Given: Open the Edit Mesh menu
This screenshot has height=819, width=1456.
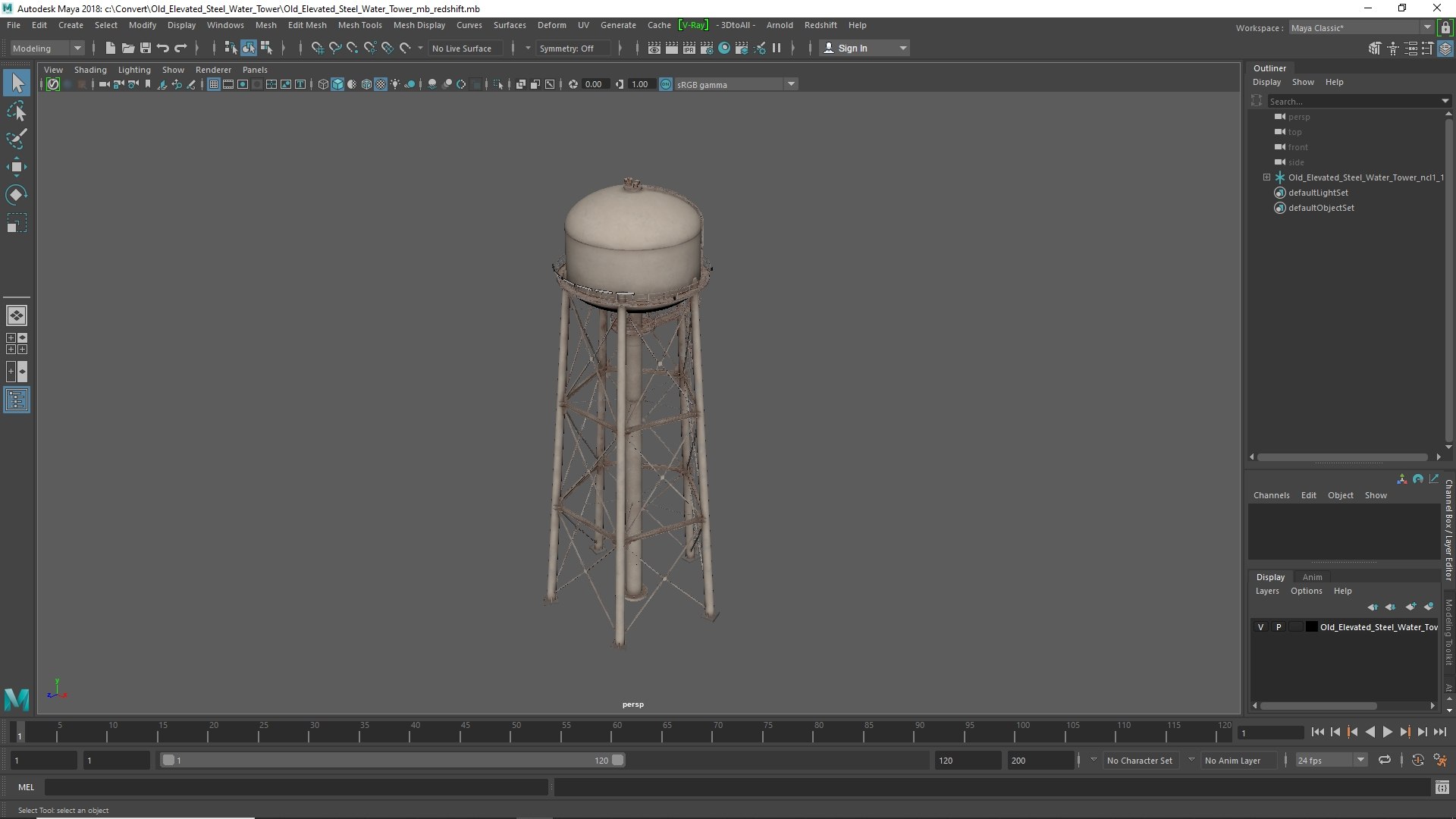Looking at the screenshot, I should [307, 25].
